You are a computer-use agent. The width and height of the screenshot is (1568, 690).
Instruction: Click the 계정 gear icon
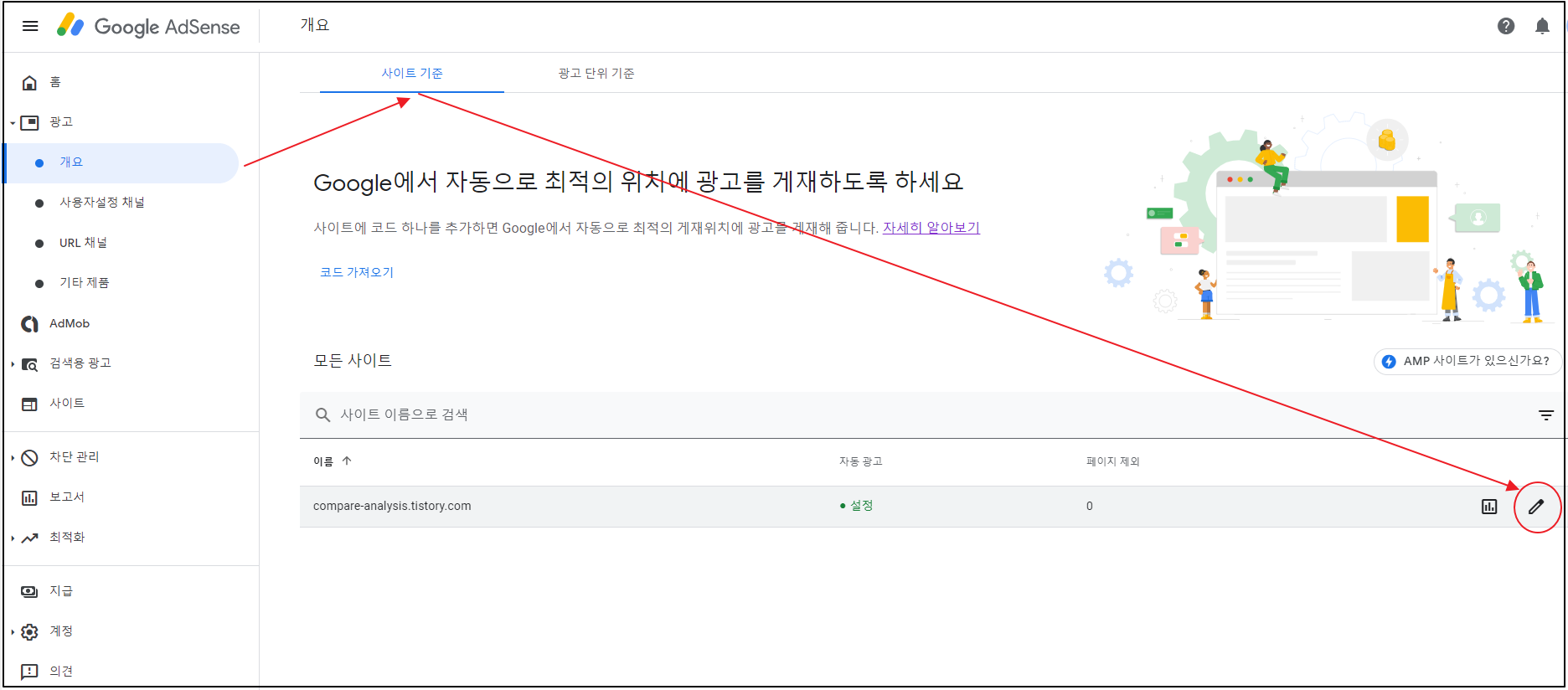(29, 631)
